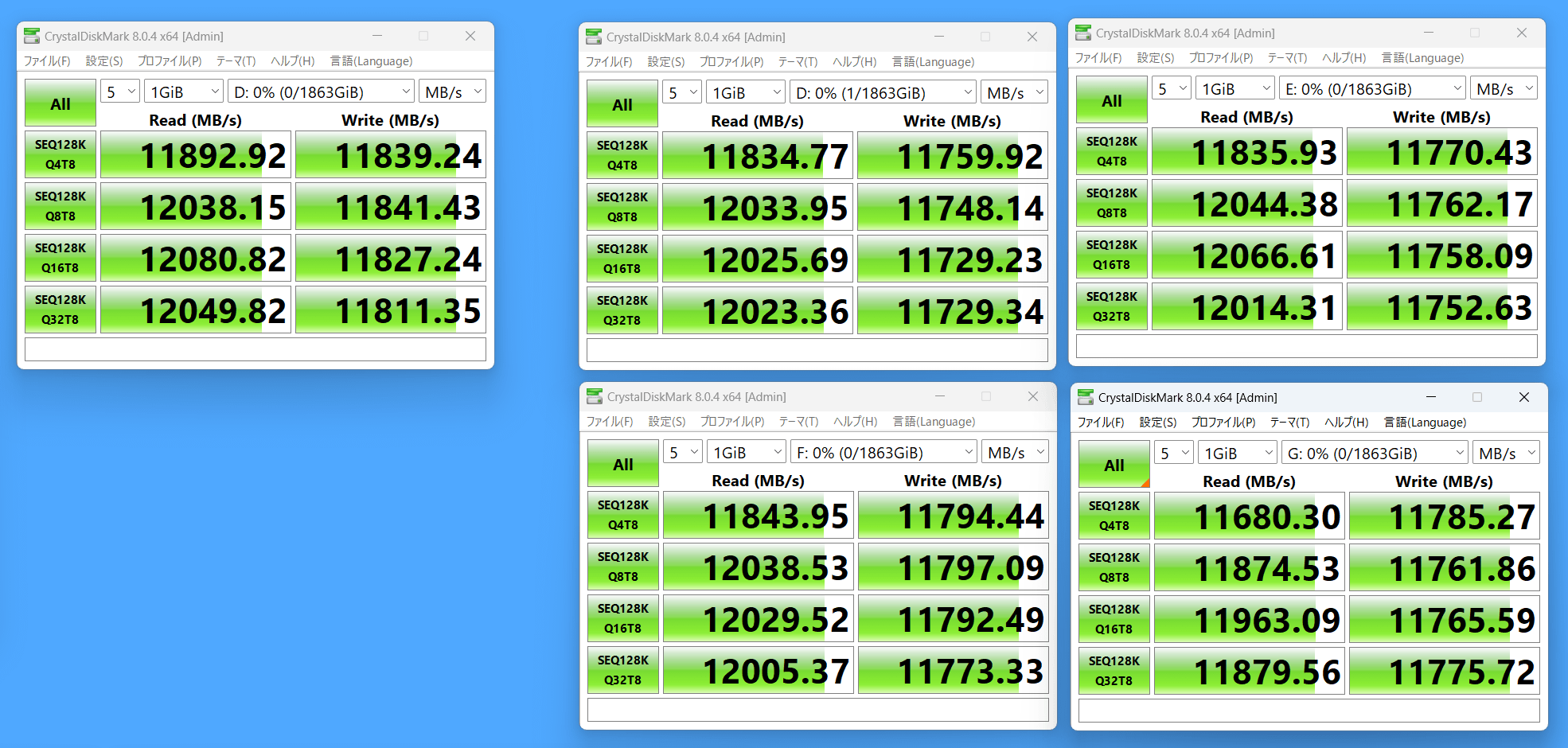Open 設定(S) menu in D: (0/1863GiB) window
This screenshot has width=1568, height=748.
pyautogui.click(x=104, y=60)
